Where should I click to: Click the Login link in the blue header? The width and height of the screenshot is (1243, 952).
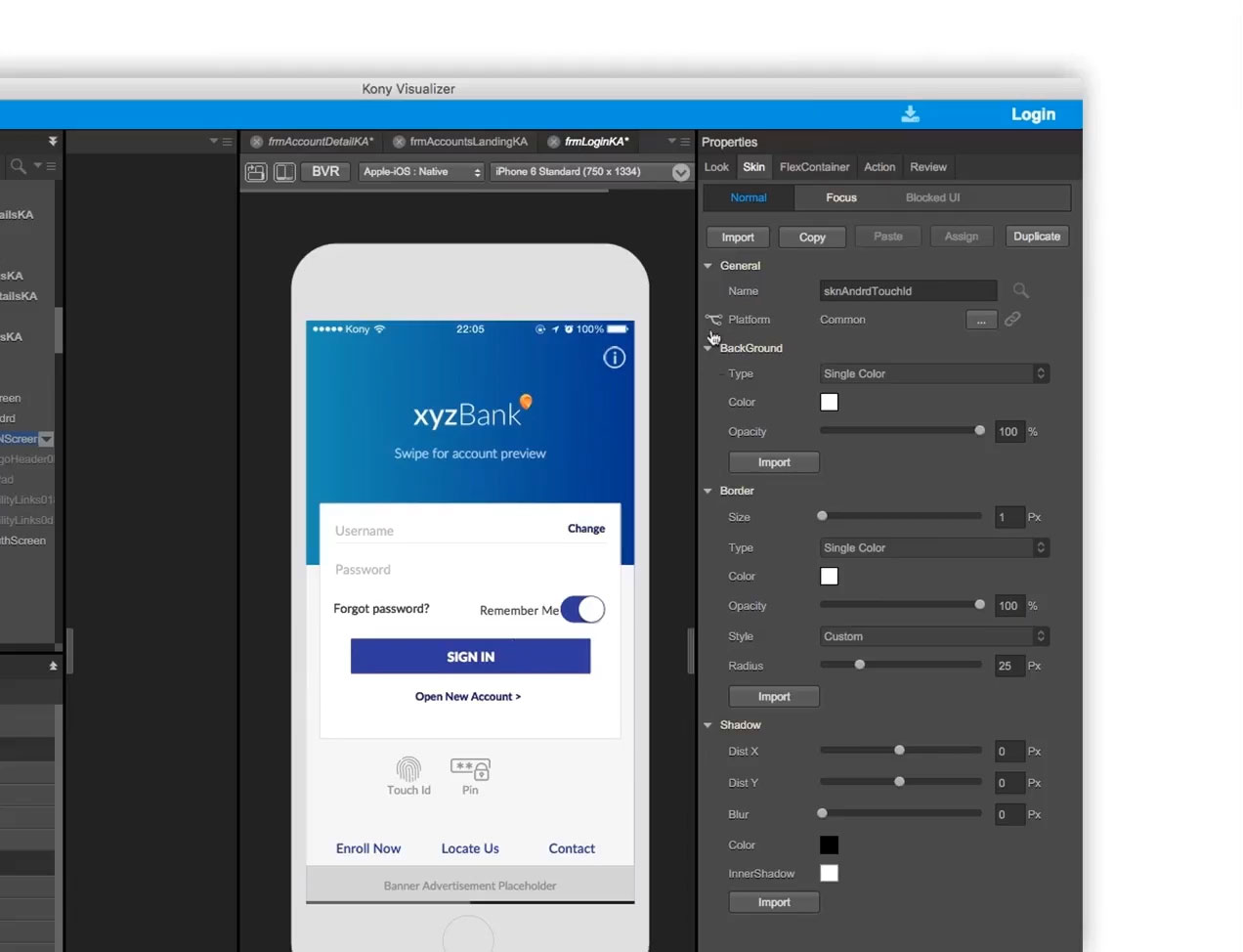pyautogui.click(x=1033, y=114)
